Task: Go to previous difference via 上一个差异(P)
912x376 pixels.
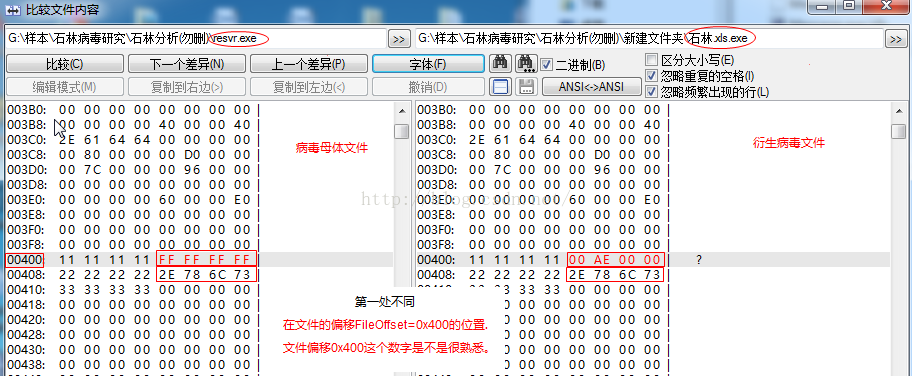Action: click(x=309, y=63)
